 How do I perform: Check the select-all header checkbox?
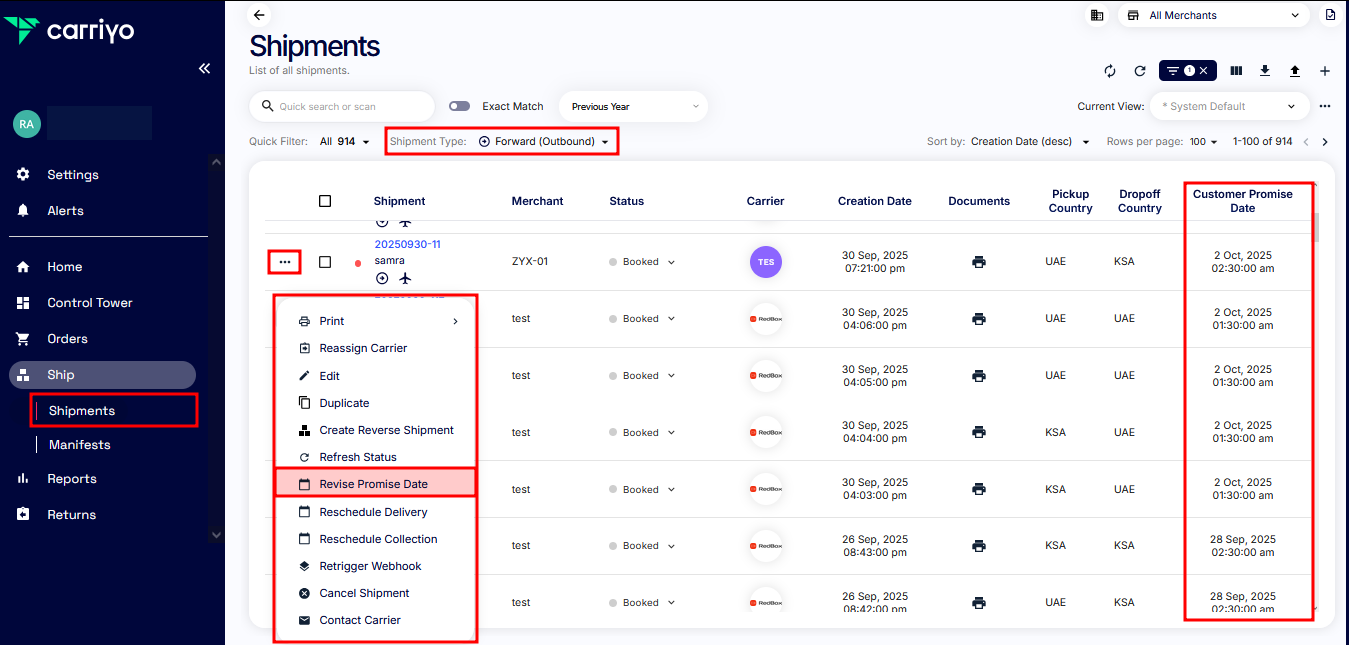click(x=325, y=201)
